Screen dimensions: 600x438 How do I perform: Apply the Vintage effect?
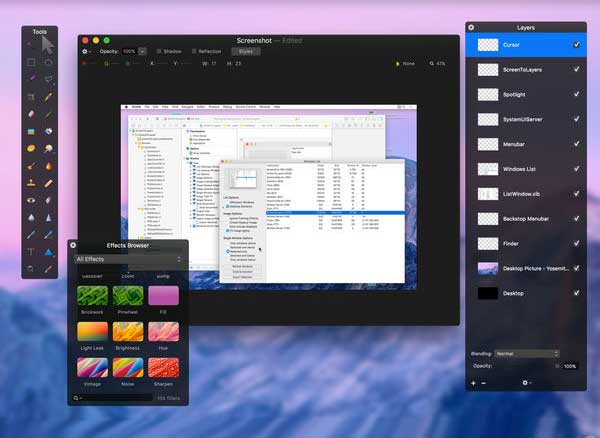(92, 368)
